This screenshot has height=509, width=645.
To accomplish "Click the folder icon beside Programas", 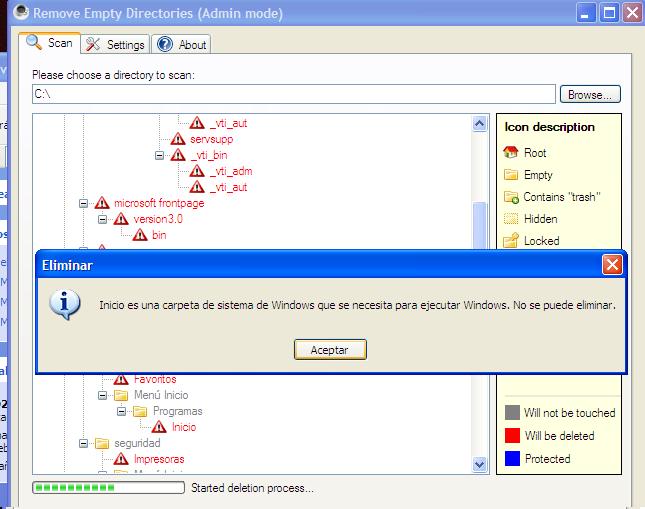I will [140, 411].
